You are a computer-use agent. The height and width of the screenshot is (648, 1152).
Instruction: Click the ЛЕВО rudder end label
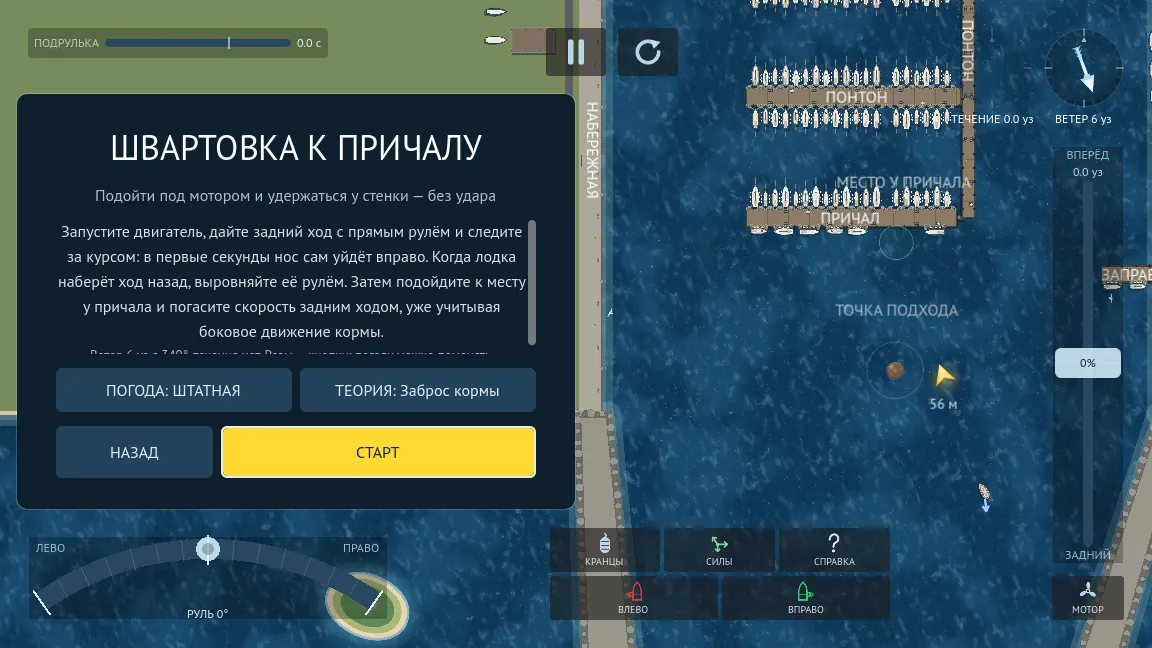(50, 548)
